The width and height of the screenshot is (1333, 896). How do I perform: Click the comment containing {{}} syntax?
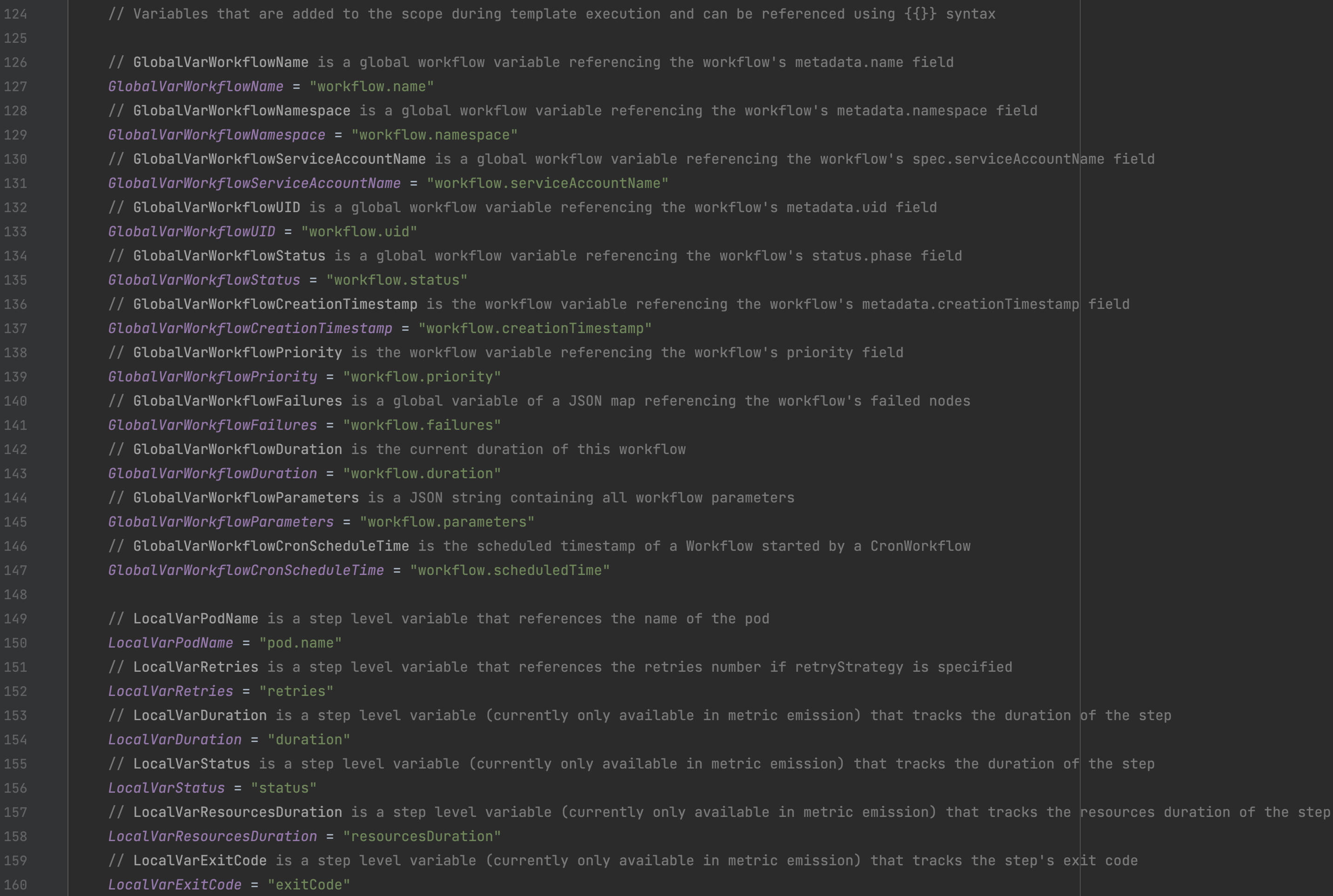[552, 13]
